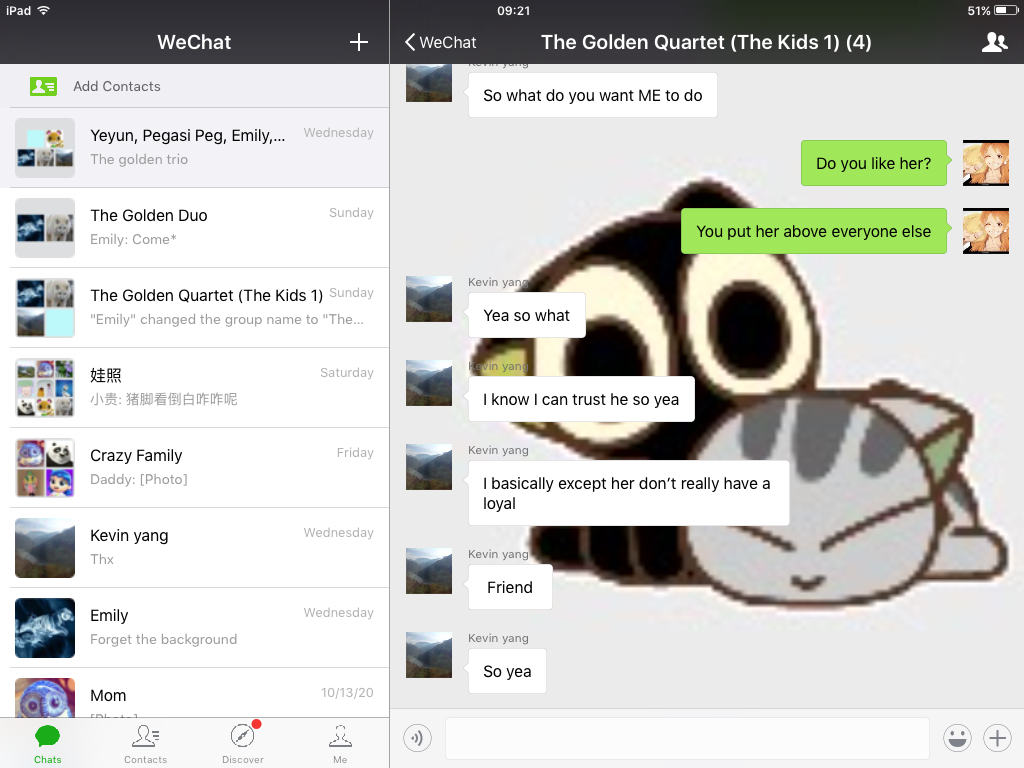The image size is (1024, 768).
Task: Tap Kevin's avatar beside "So yea" message
Action: (x=428, y=655)
